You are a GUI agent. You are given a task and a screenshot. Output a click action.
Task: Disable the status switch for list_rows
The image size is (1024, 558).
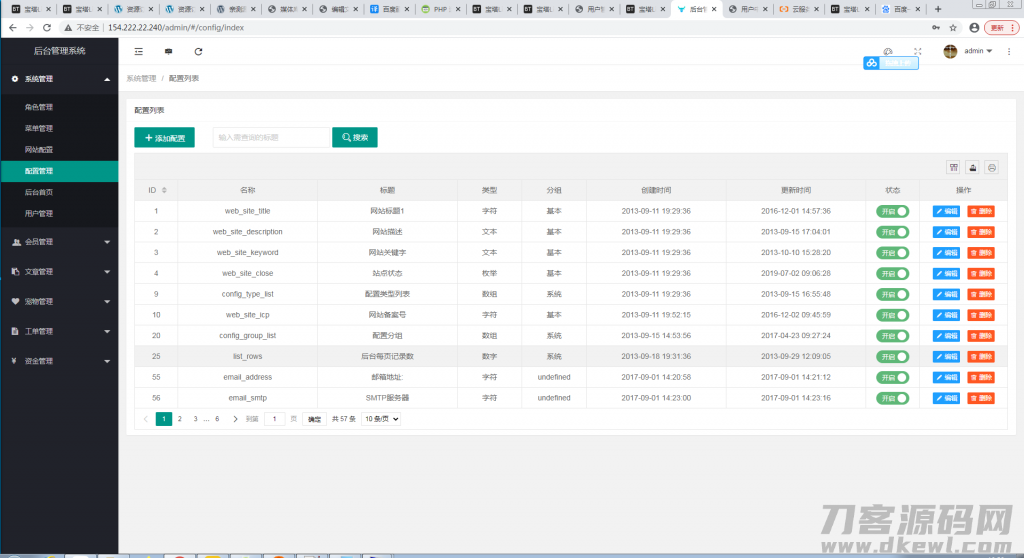[893, 356]
